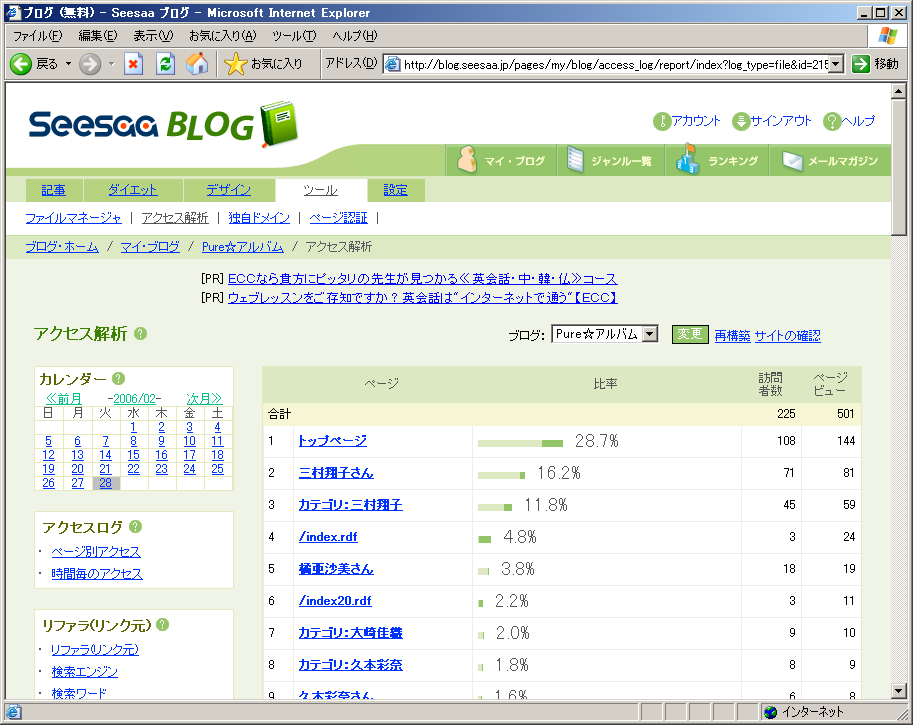
Task: Click help icon beside カレンダー heading
Action: click(x=118, y=379)
